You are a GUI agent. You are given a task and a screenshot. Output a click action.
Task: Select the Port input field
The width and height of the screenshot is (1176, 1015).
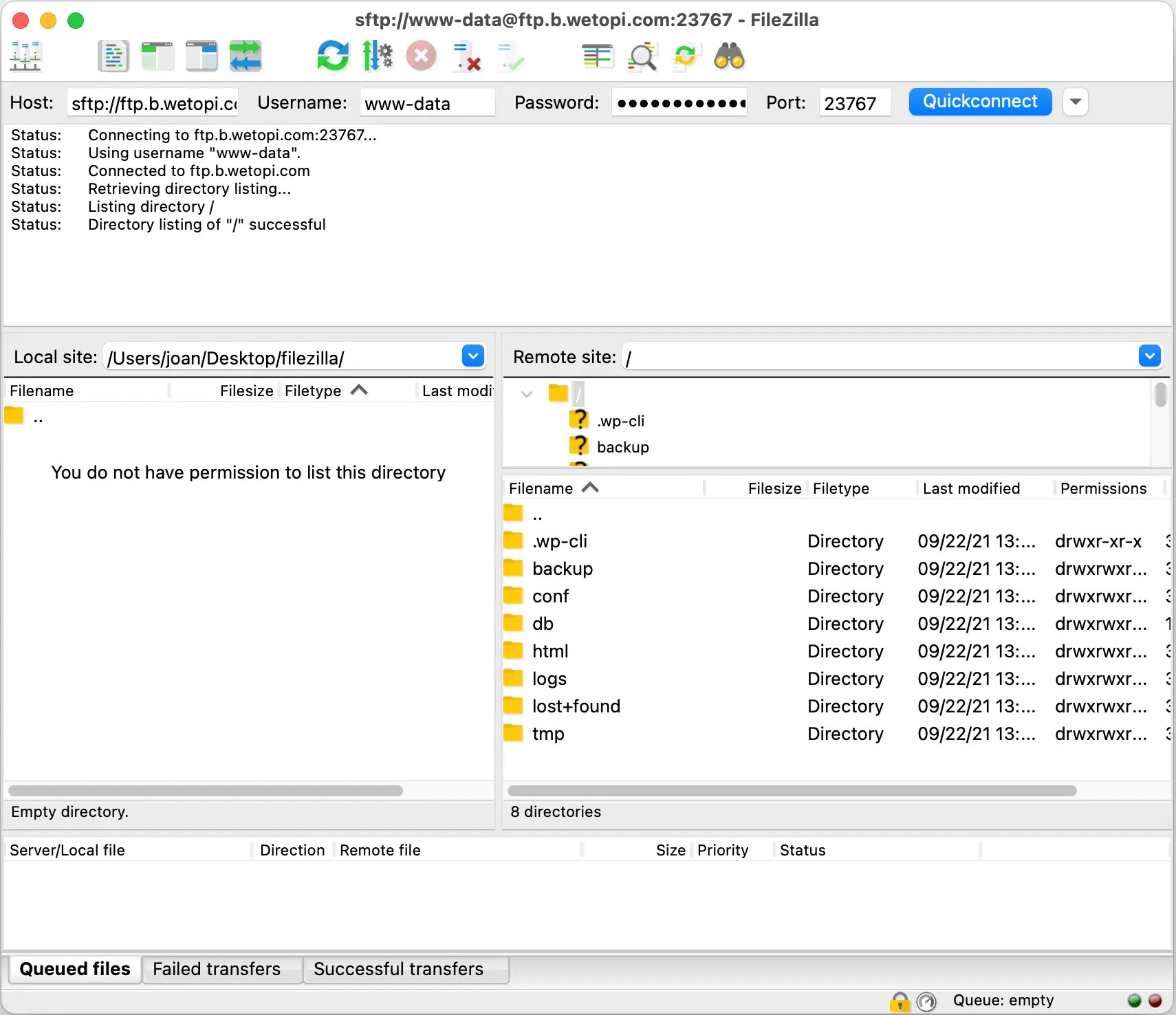coord(854,103)
